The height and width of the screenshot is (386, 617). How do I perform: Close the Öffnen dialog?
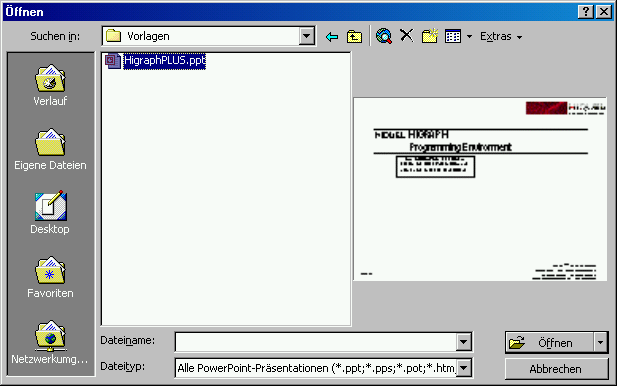(x=603, y=12)
